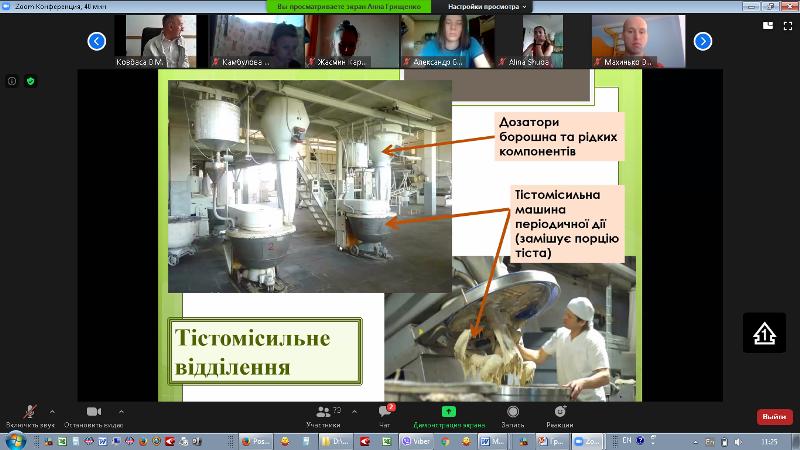Unmute microphone in Zoom toolbar
The height and width of the screenshot is (450, 800).
(x=30, y=416)
